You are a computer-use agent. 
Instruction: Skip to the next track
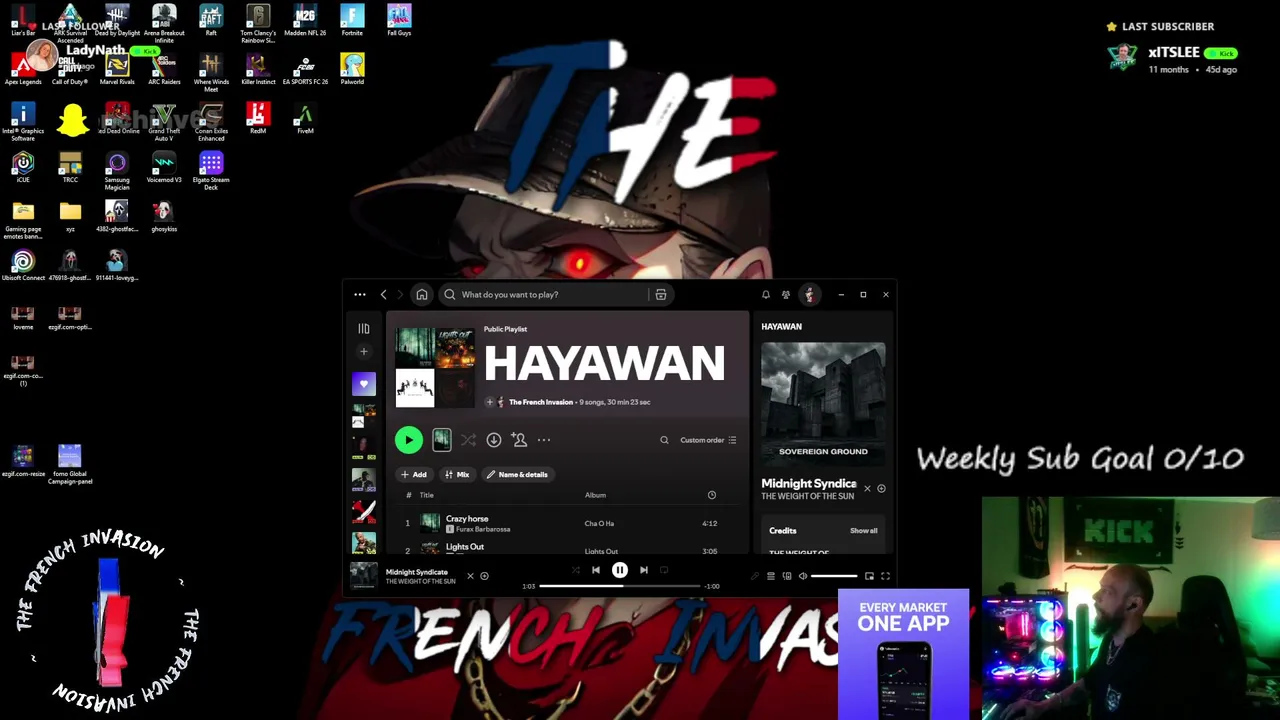coord(644,570)
